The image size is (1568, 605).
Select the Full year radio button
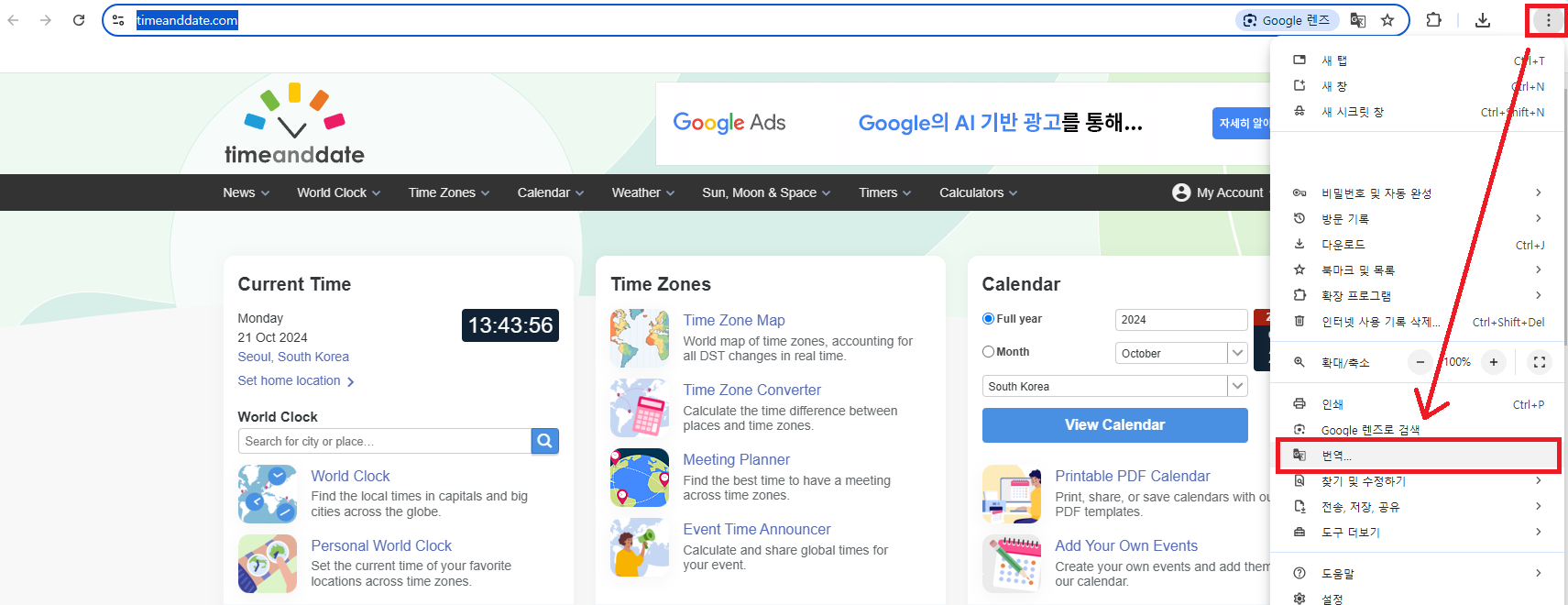point(988,319)
